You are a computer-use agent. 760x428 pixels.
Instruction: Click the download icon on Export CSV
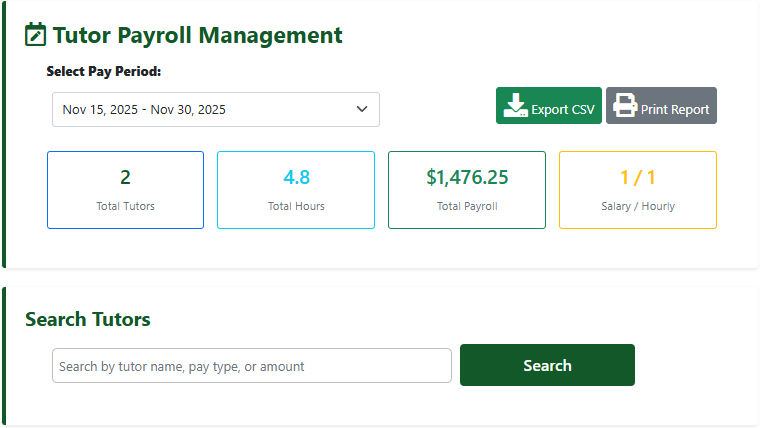[515, 106]
